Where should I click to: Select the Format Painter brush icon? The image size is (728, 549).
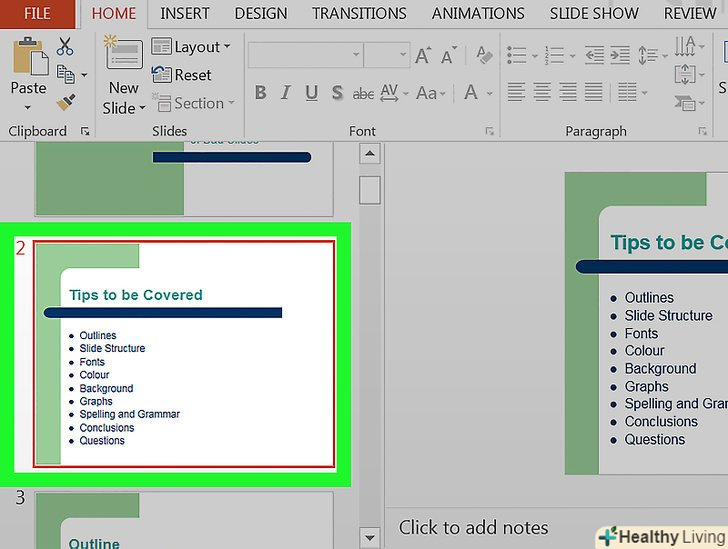coord(65,101)
